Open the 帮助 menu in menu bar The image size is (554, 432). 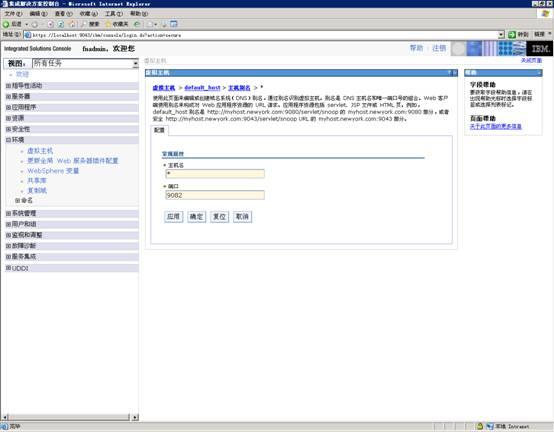tap(138, 14)
